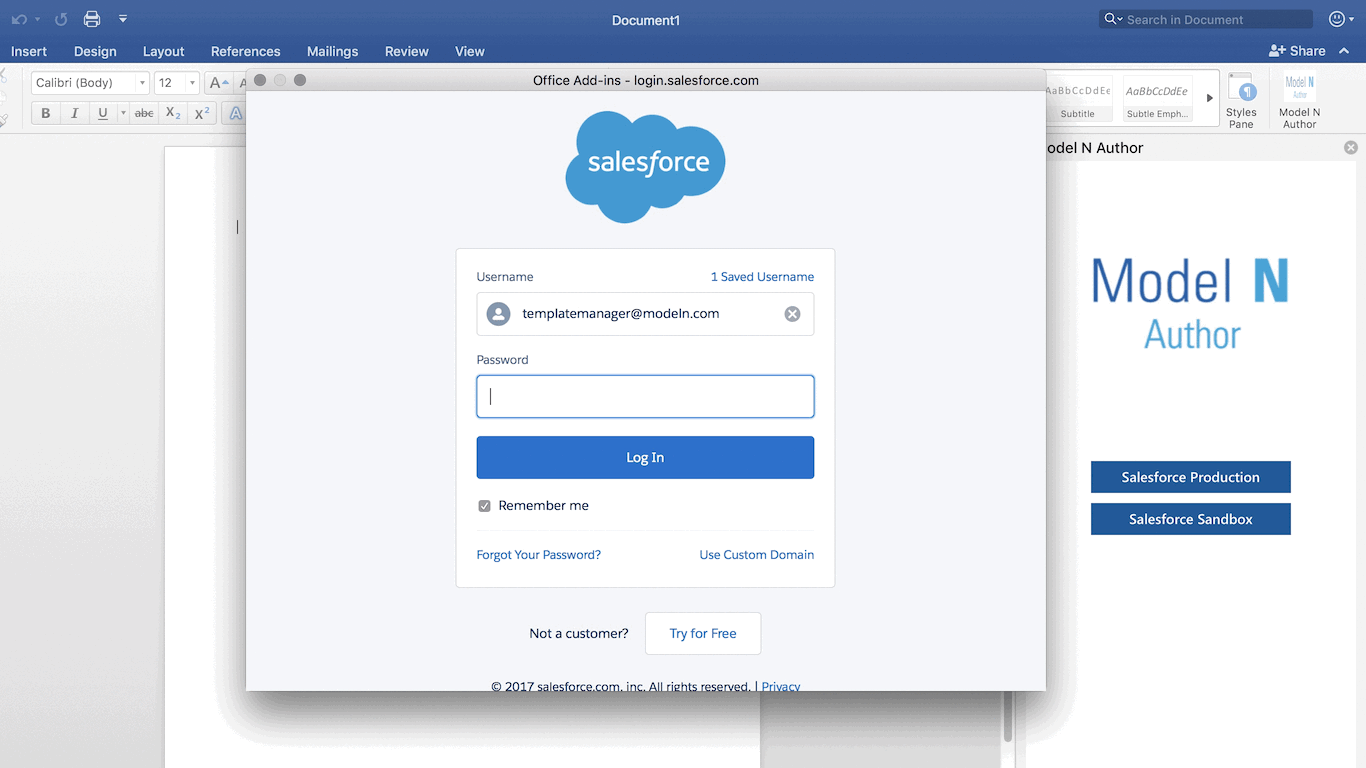Open the Design ribbon tab

95,51
